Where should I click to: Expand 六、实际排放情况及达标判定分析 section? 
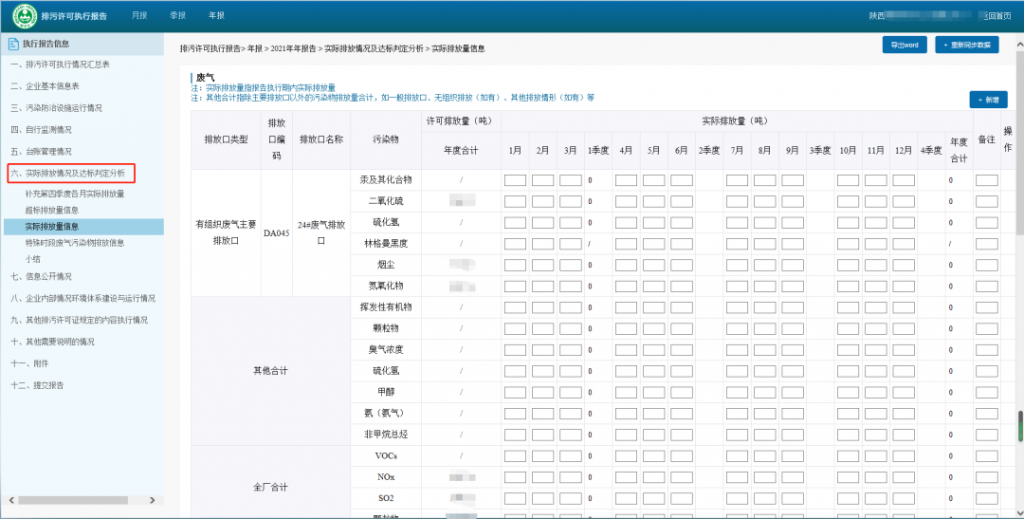tap(68, 173)
